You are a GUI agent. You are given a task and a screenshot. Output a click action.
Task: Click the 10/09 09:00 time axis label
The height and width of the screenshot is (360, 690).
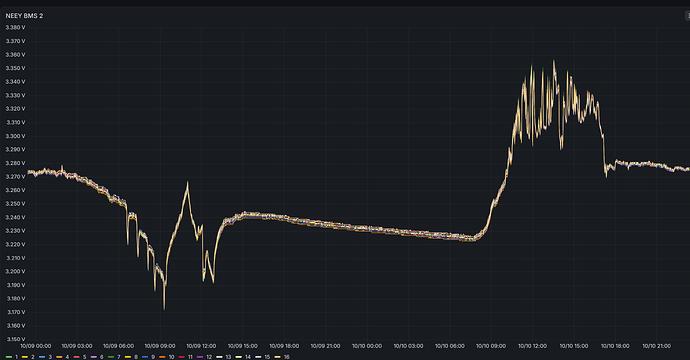click(160, 346)
